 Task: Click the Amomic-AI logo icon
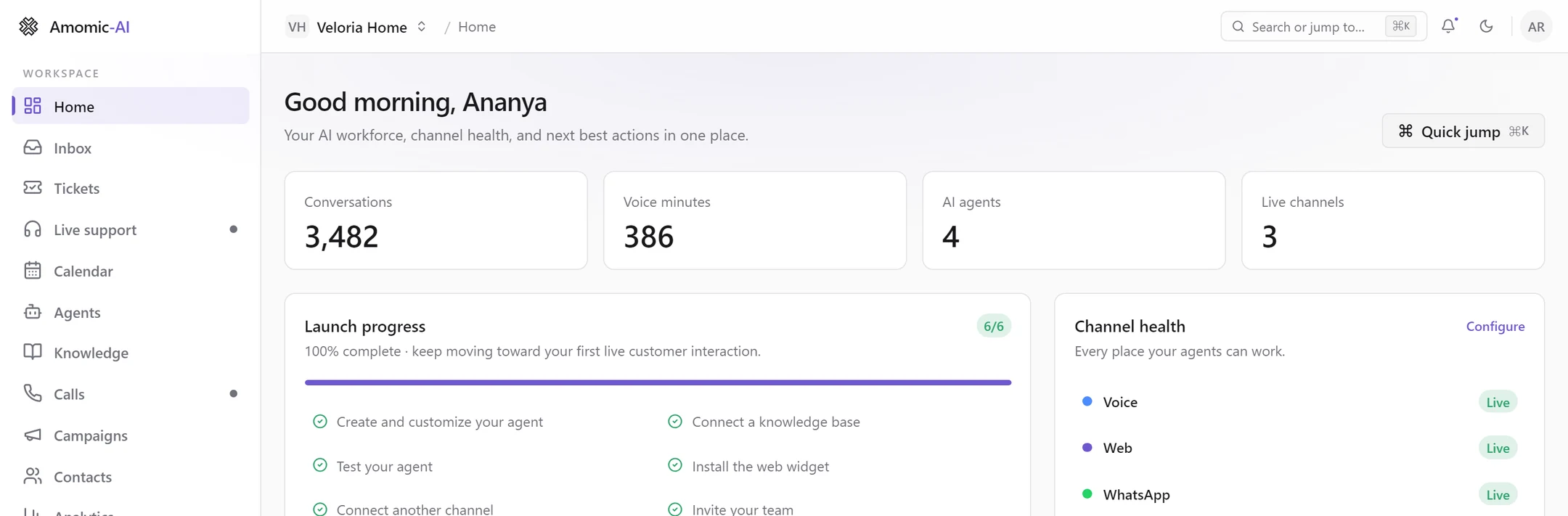tap(28, 27)
